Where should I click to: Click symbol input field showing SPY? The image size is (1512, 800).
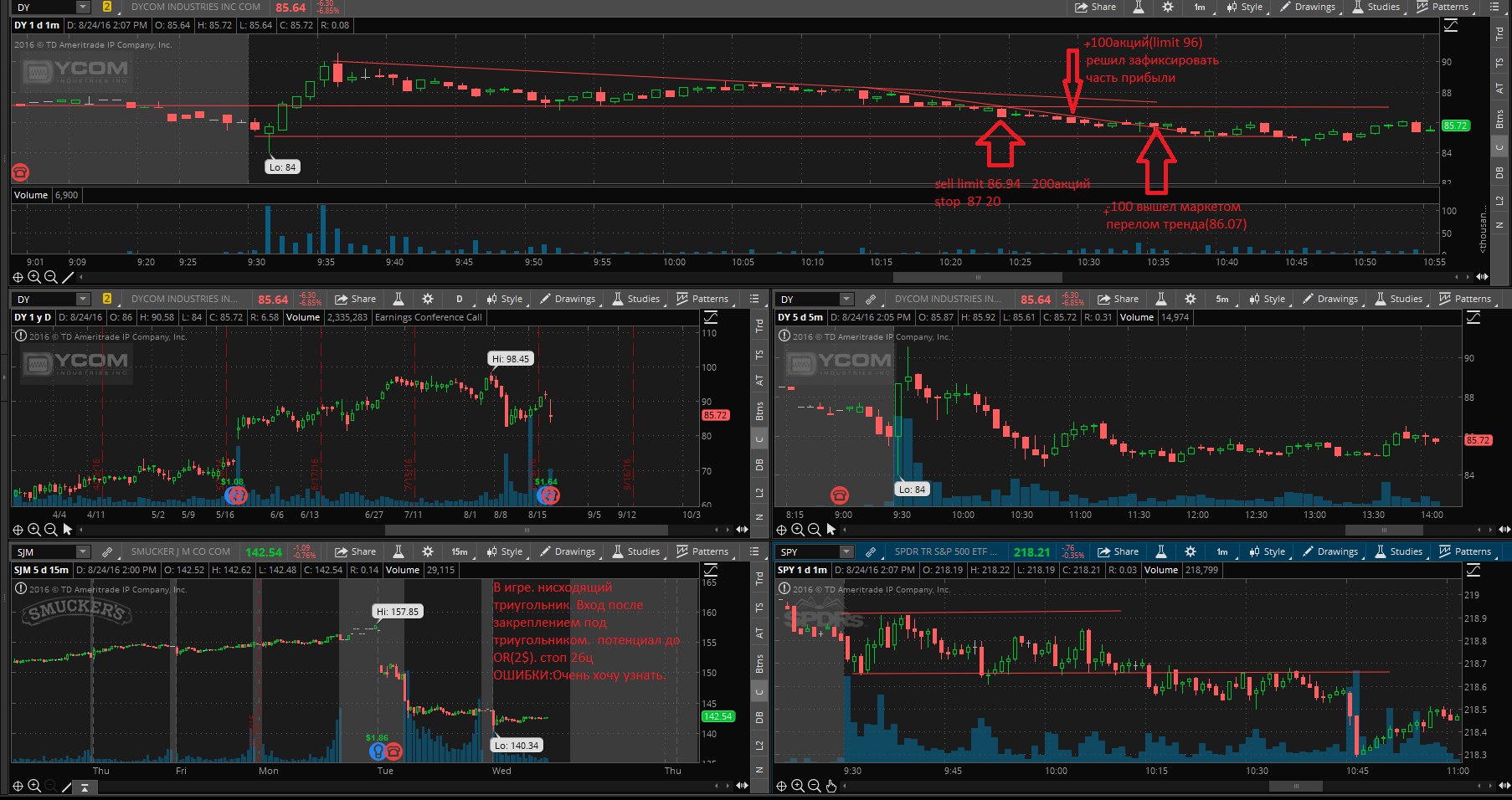click(x=807, y=552)
